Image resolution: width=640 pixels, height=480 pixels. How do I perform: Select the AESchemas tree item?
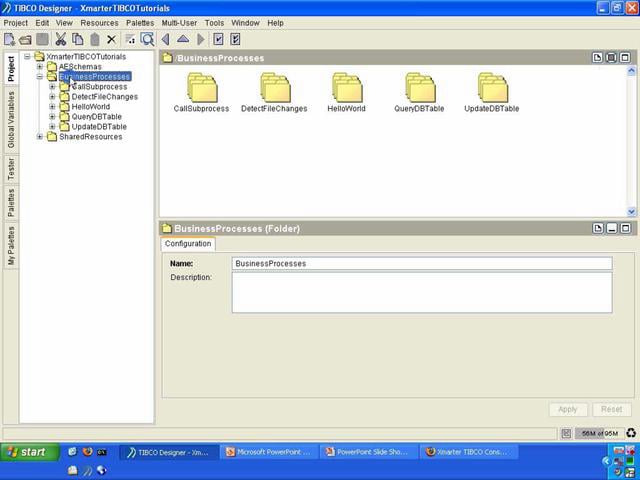tap(80, 67)
